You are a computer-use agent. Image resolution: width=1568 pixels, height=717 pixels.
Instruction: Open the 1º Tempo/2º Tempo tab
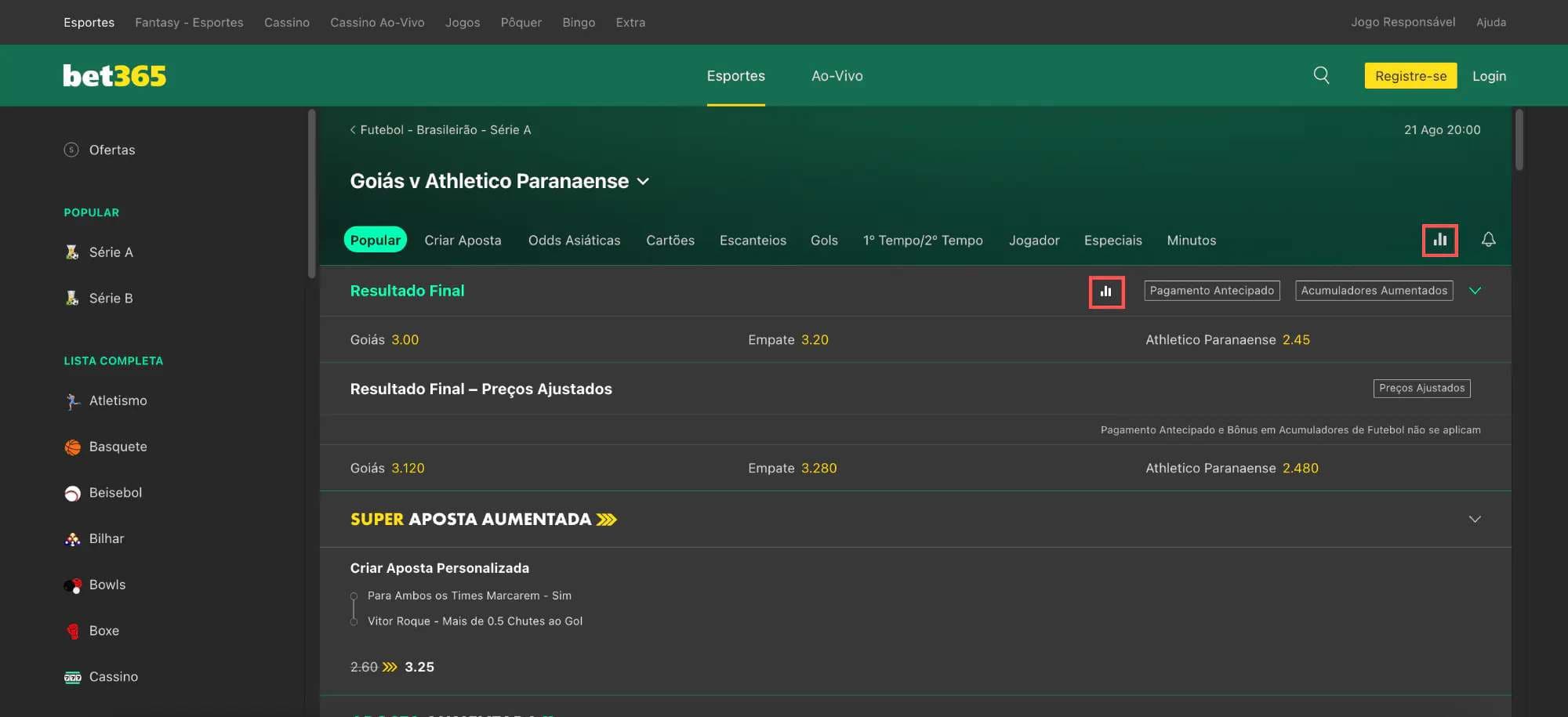tap(923, 241)
